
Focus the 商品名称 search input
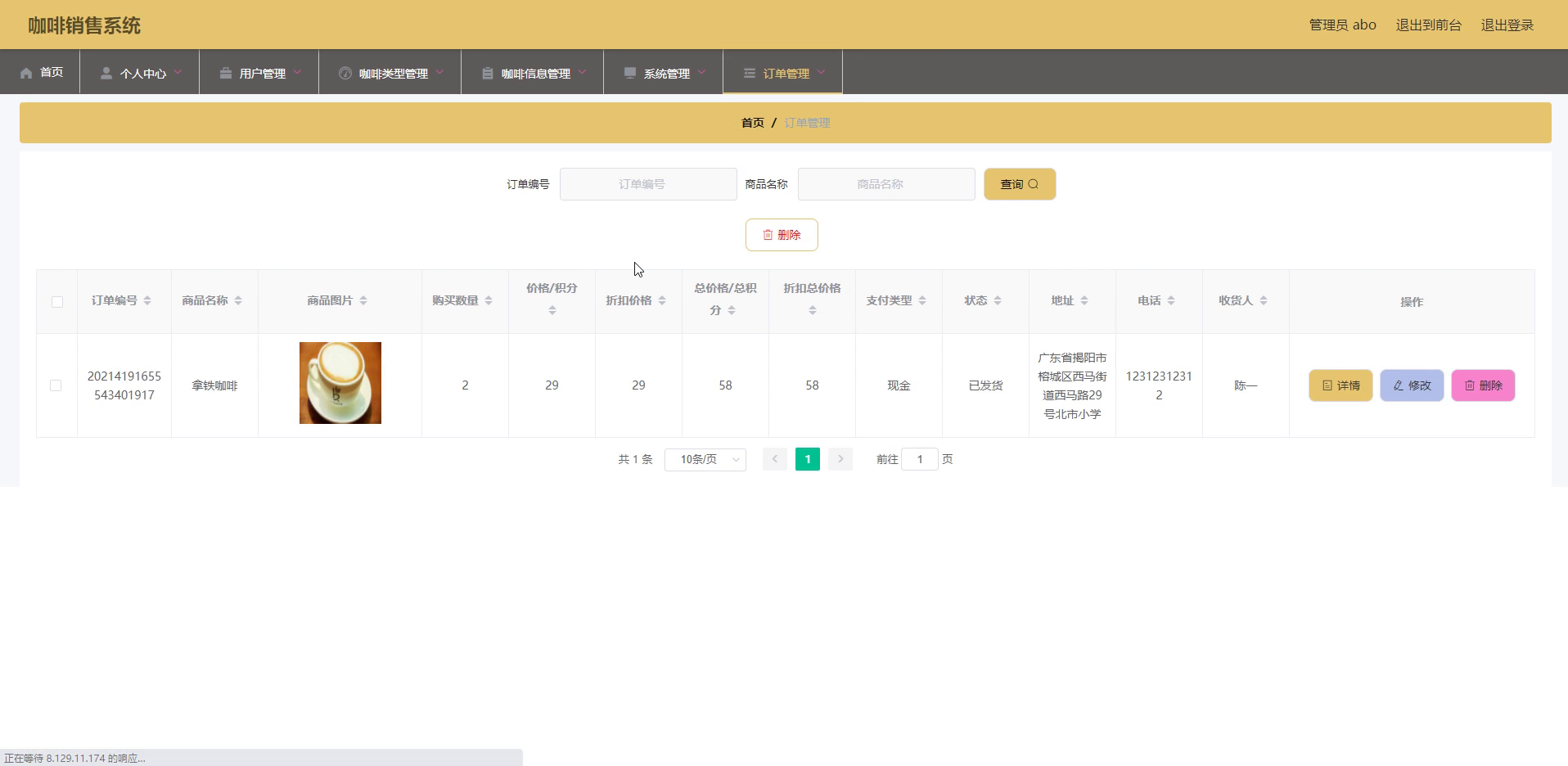pos(886,184)
